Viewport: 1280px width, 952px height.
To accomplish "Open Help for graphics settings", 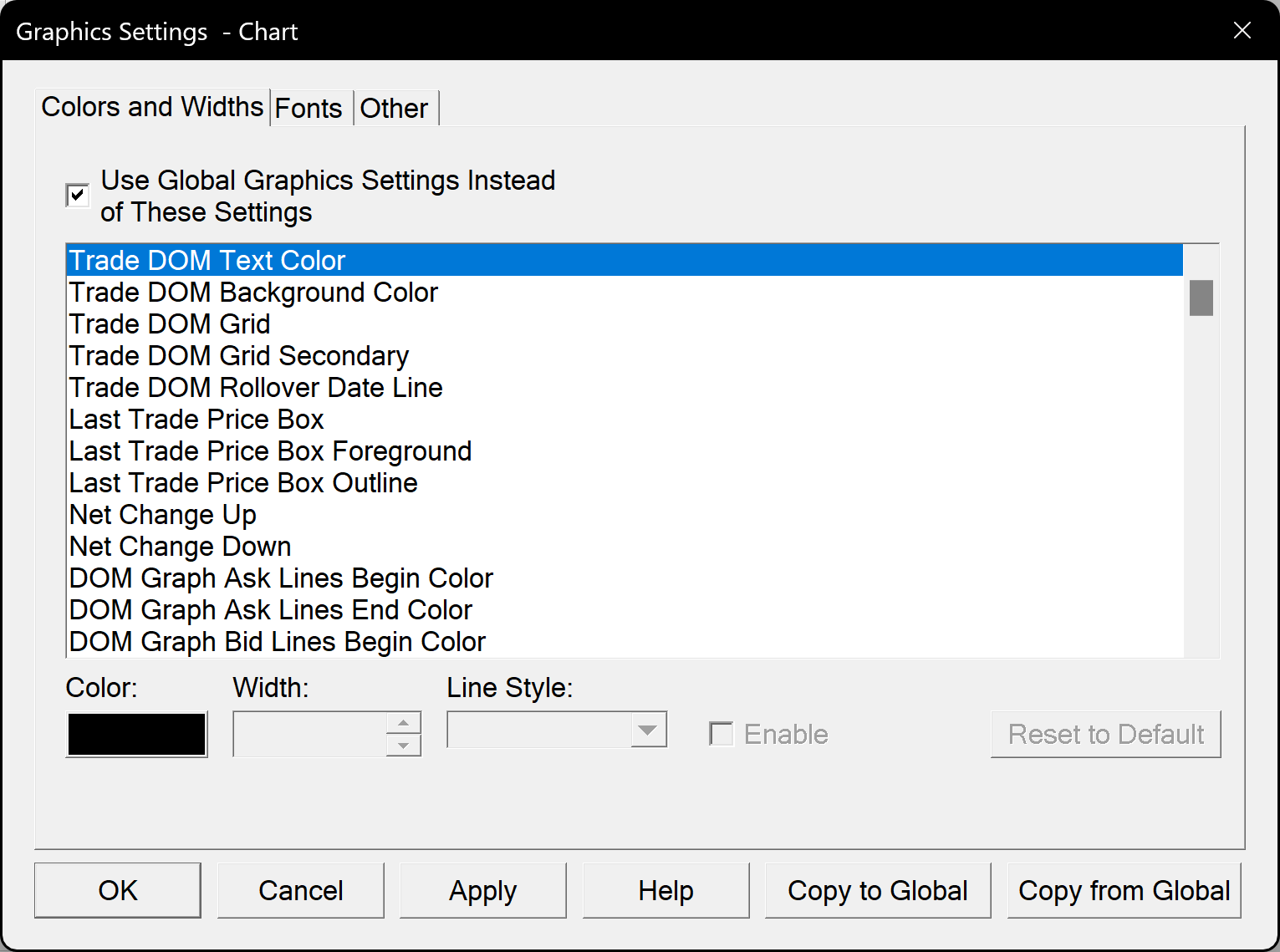I will pos(665,890).
